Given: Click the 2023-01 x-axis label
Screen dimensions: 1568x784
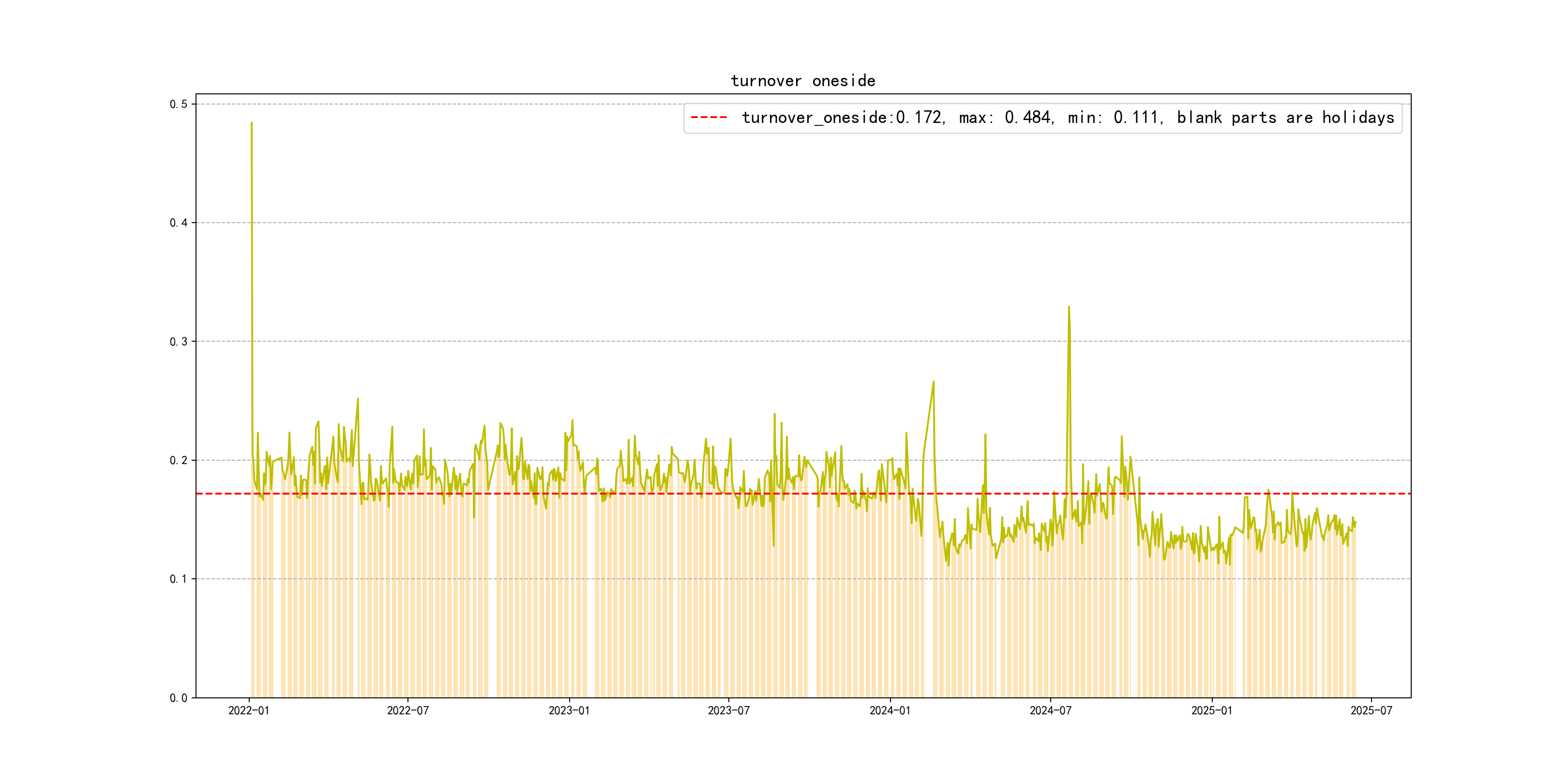Looking at the screenshot, I should [x=569, y=711].
